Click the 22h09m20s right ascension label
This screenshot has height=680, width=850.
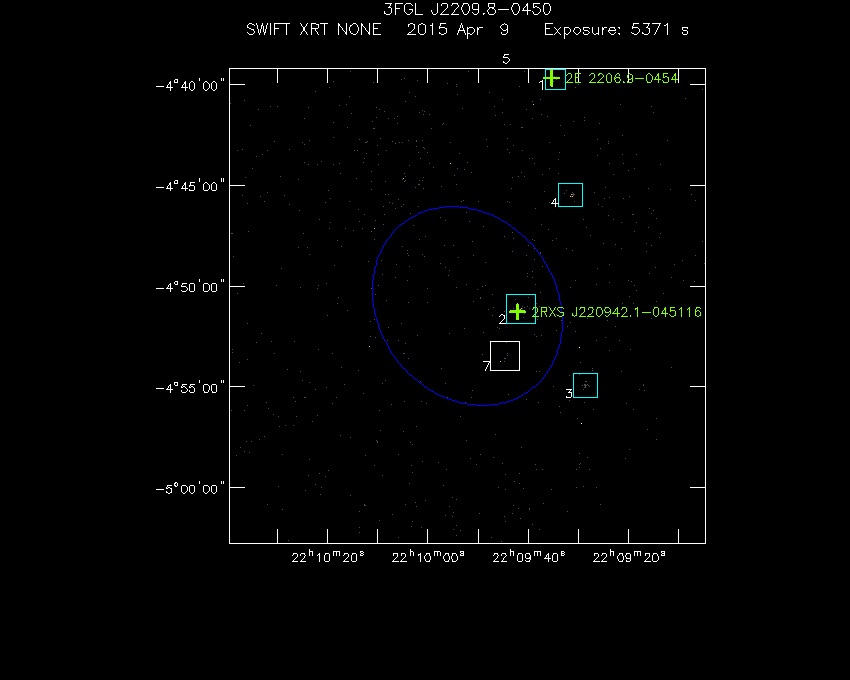629,557
